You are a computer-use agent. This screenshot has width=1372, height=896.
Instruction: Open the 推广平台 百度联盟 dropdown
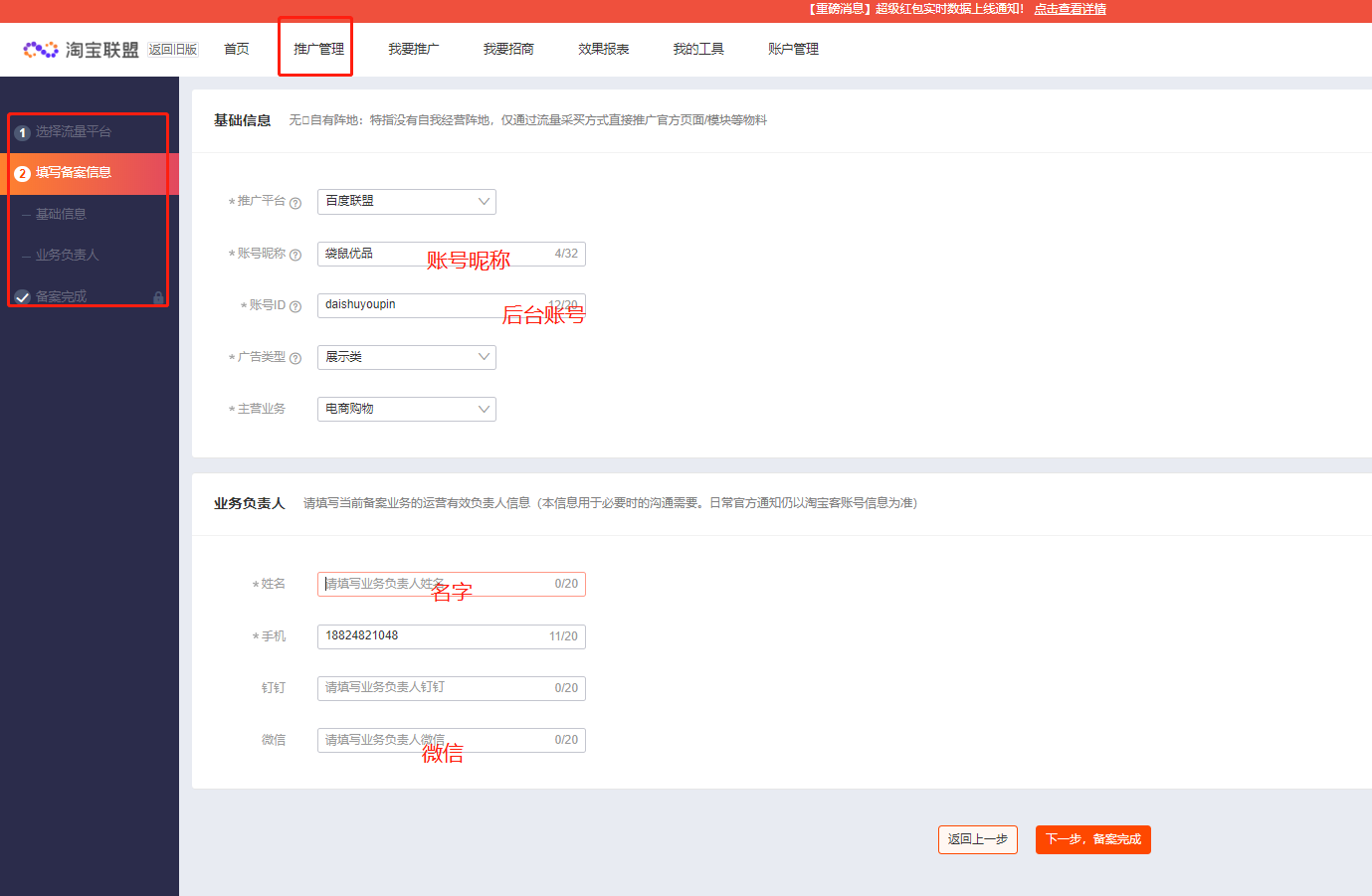[x=407, y=201]
